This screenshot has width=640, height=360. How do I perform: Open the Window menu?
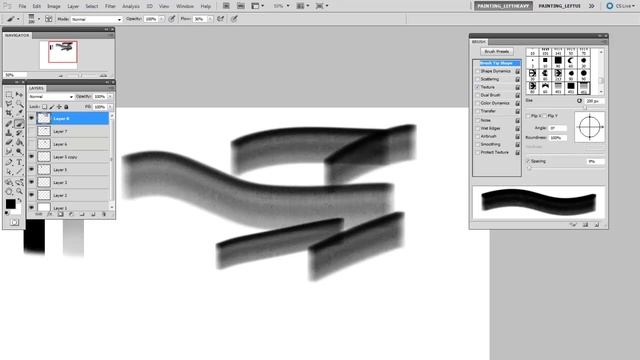[185, 6]
